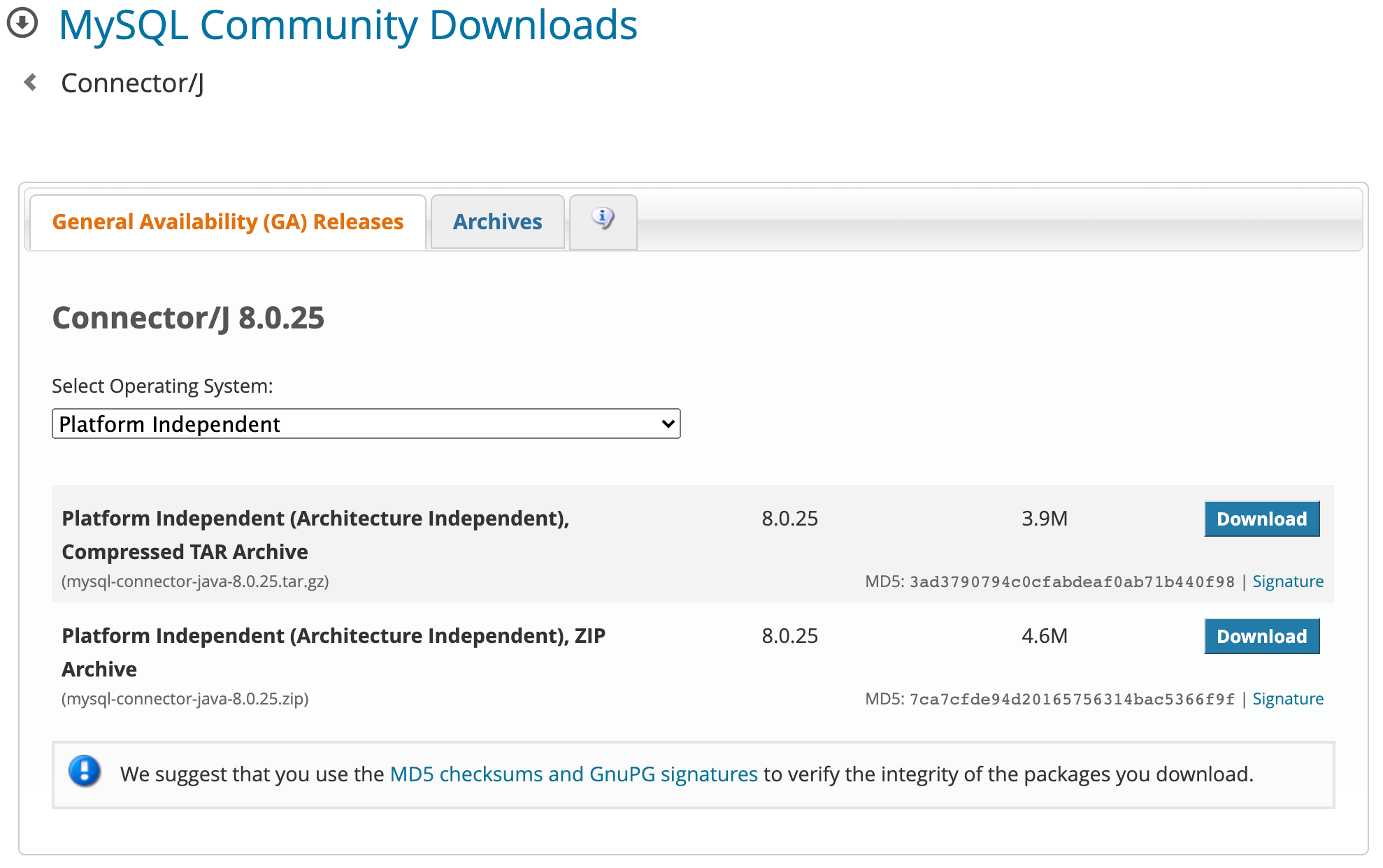Click the mysql-connector-java-8.0.25.zip filename text
The height and width of the screenshot is (868, 1383).
[185, 699]
